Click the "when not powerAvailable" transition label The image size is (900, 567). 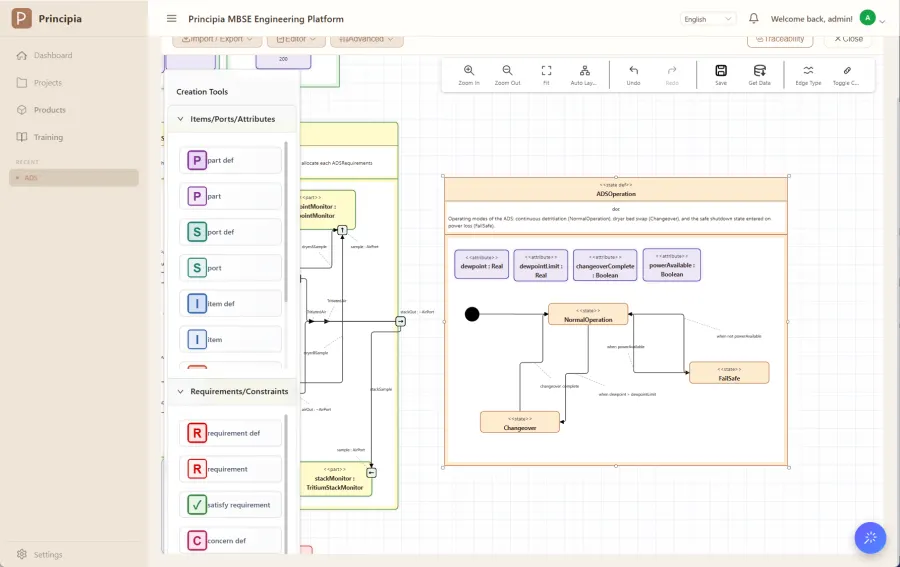739,336
